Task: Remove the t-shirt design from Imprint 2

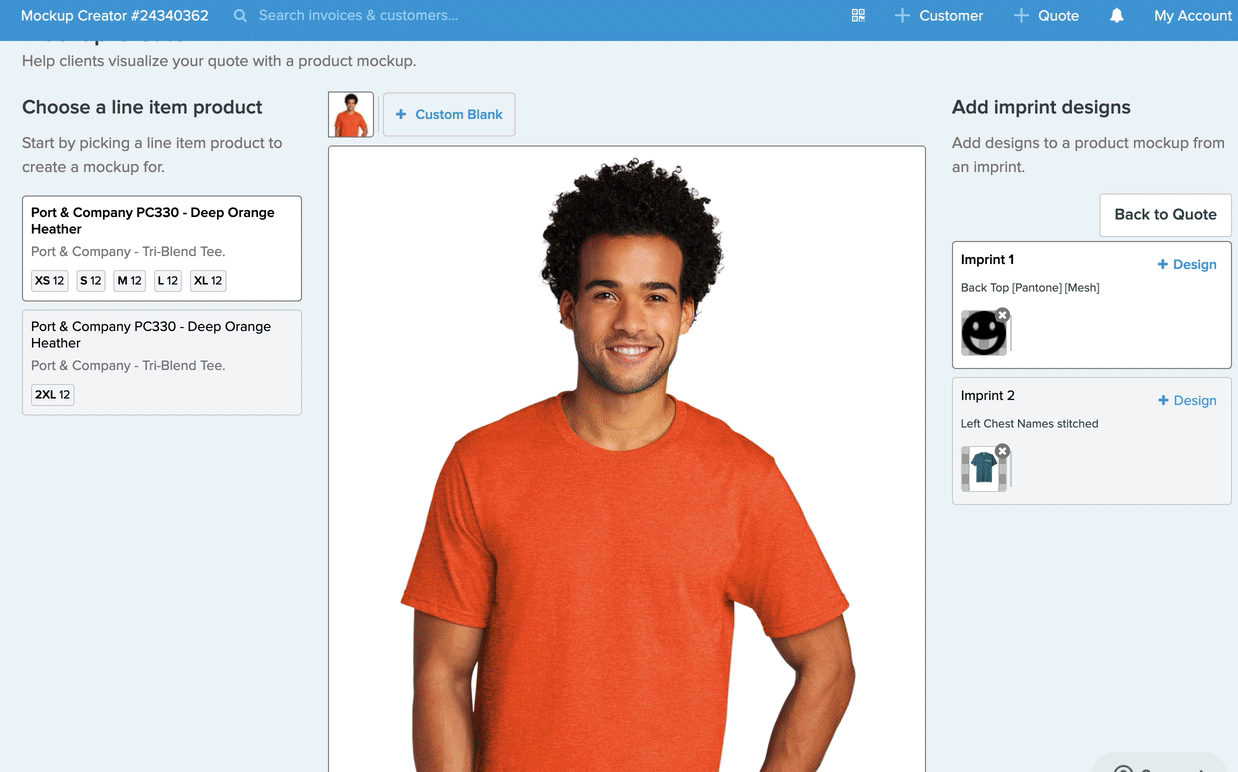Action: [1002, 451]
